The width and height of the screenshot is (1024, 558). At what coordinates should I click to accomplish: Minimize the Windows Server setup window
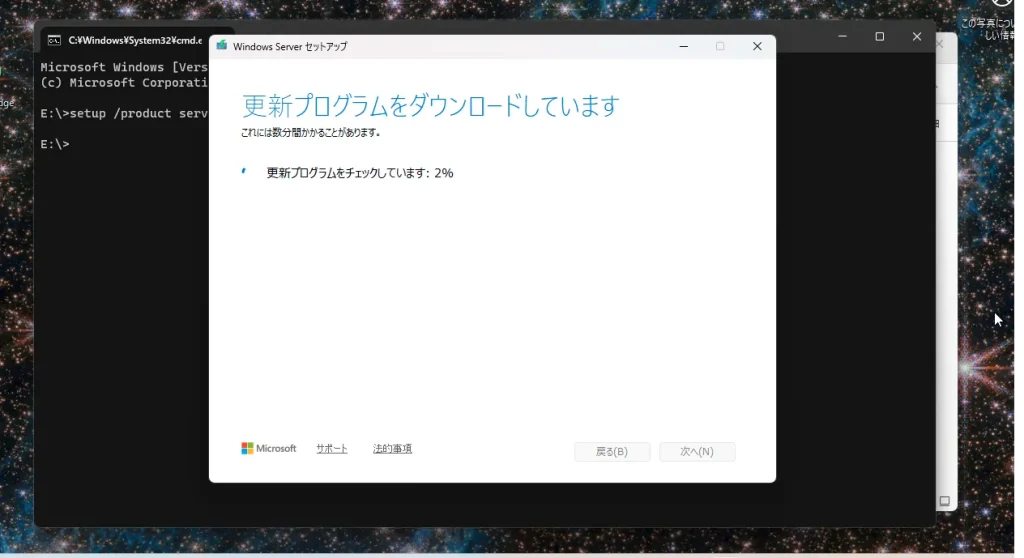click(684, 46)
